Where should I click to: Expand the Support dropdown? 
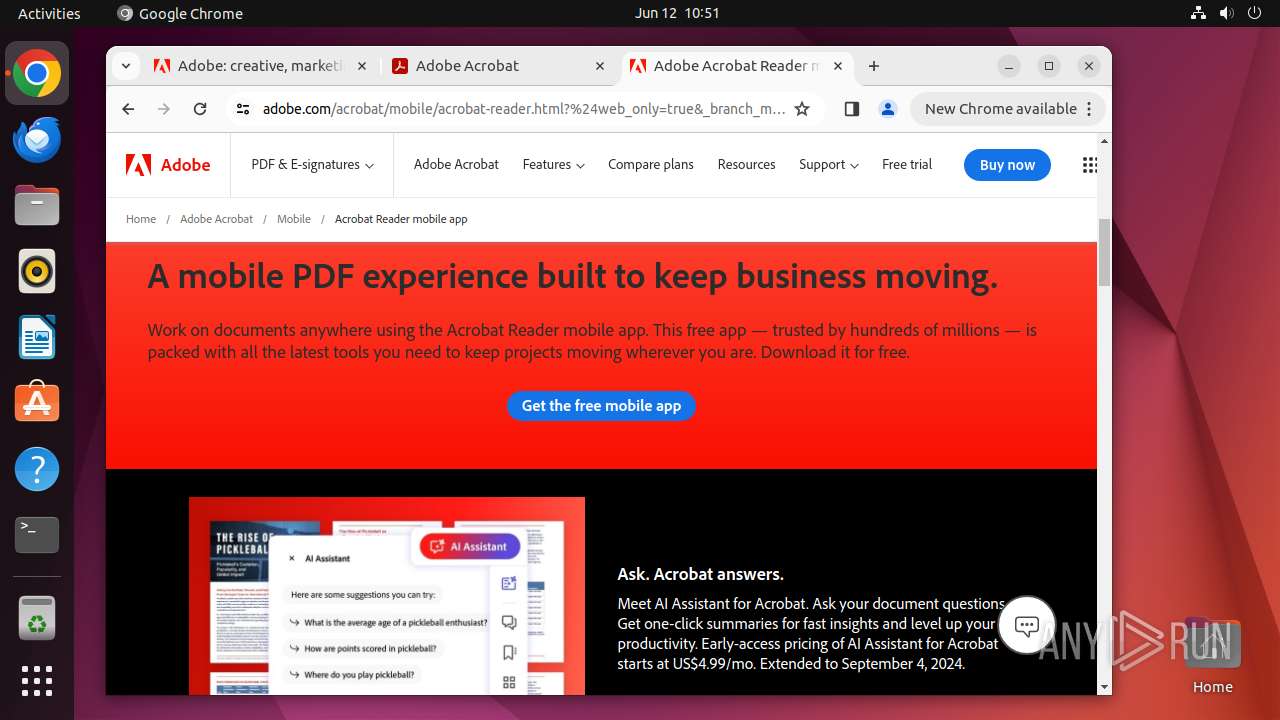pyautogui.click(x=828, y=165)
